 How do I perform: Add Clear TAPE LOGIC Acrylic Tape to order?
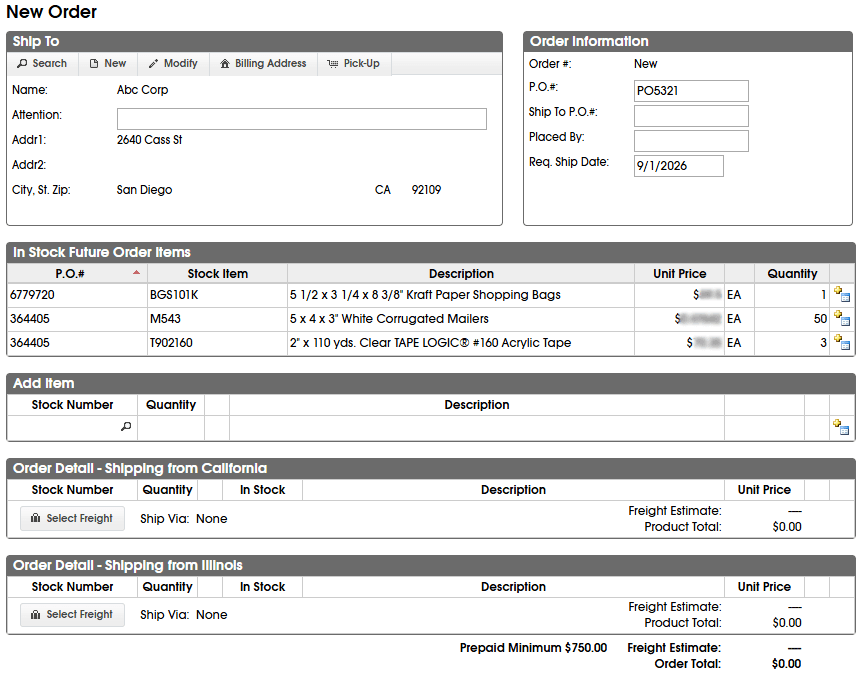841,343
